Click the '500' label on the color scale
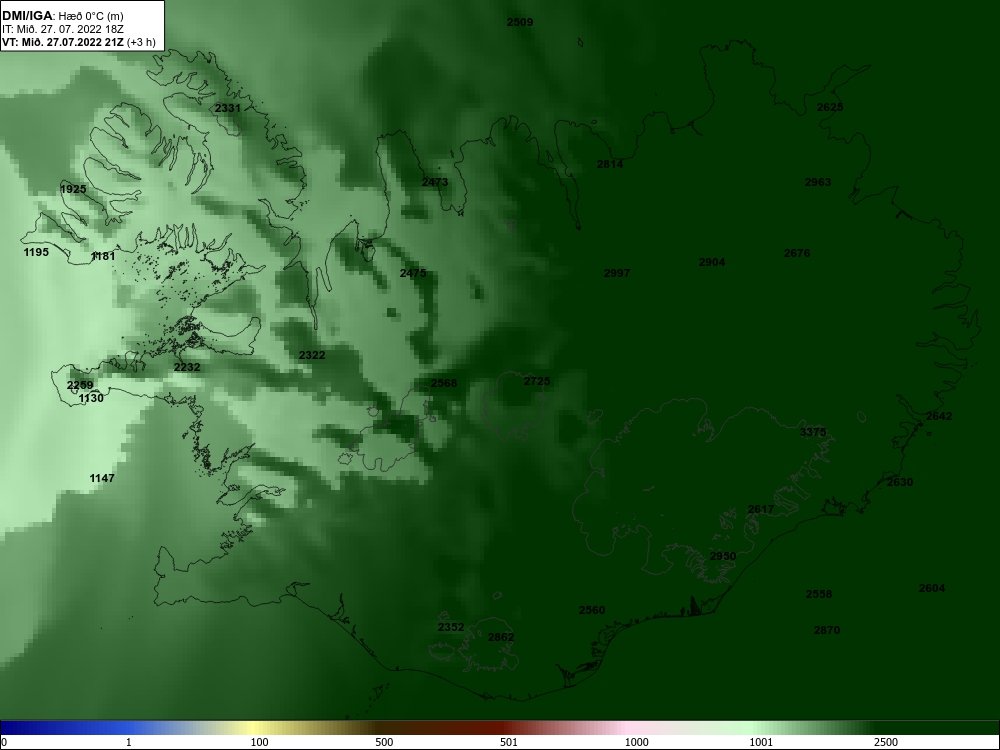This screenshot has width=1000, height=750. tap(384, 742)
